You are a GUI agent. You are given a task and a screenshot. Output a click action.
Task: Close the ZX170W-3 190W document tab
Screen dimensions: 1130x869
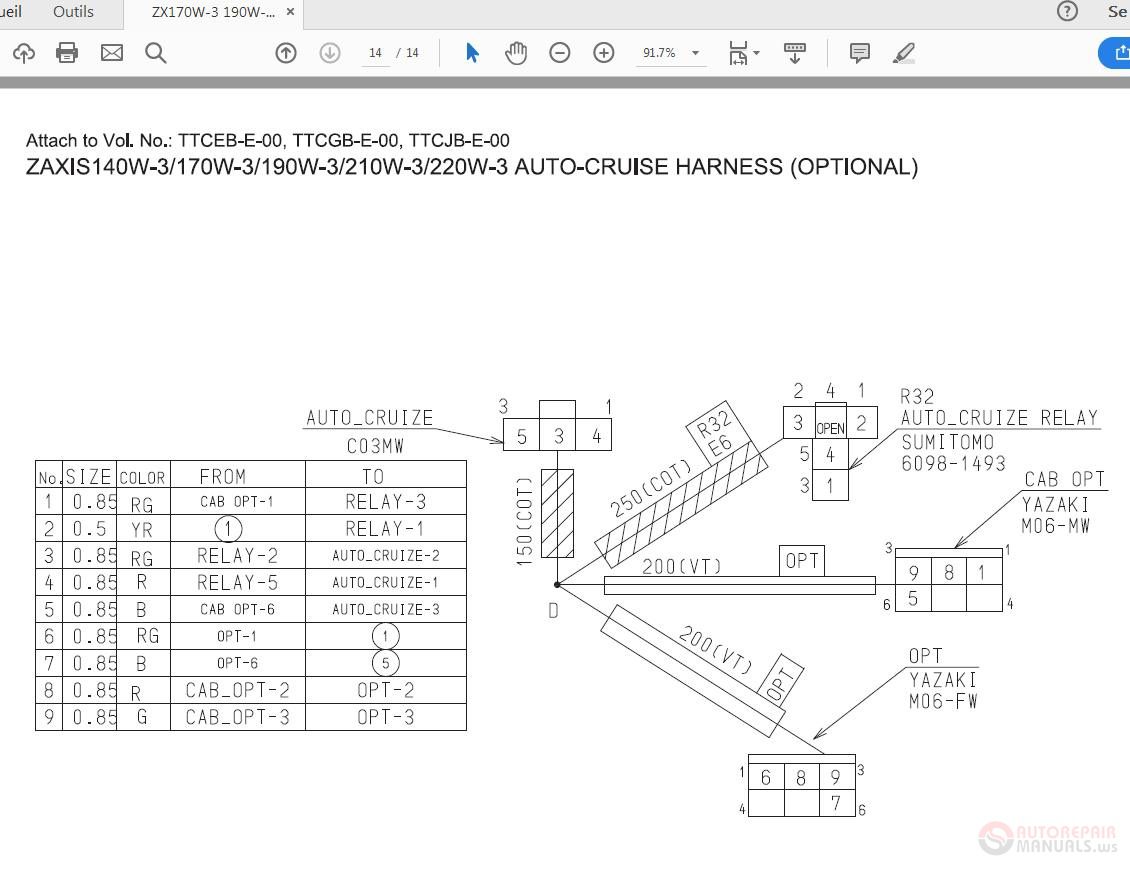click(290, 12)
